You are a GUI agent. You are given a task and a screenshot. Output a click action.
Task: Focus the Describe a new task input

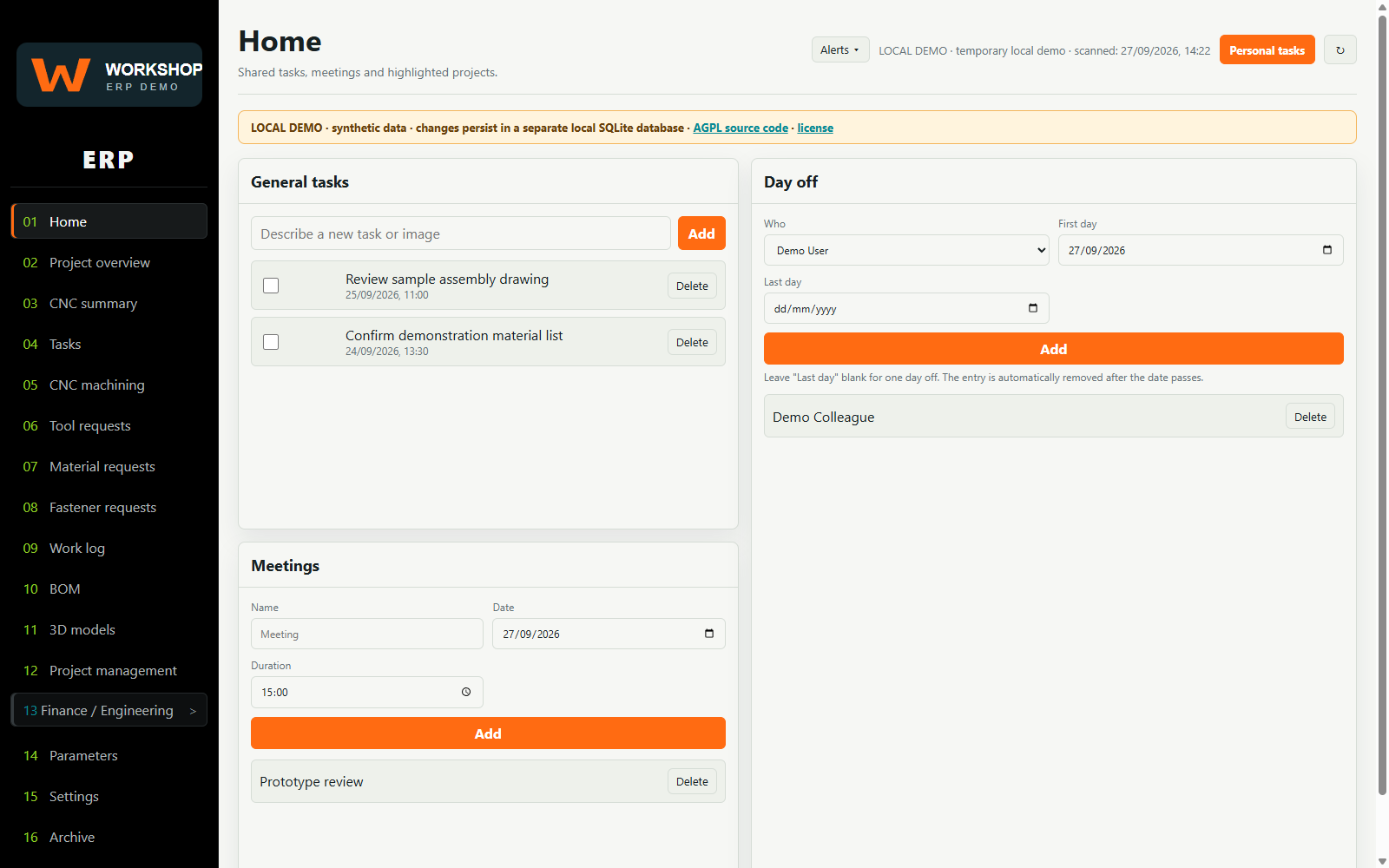tap(461, 233)
